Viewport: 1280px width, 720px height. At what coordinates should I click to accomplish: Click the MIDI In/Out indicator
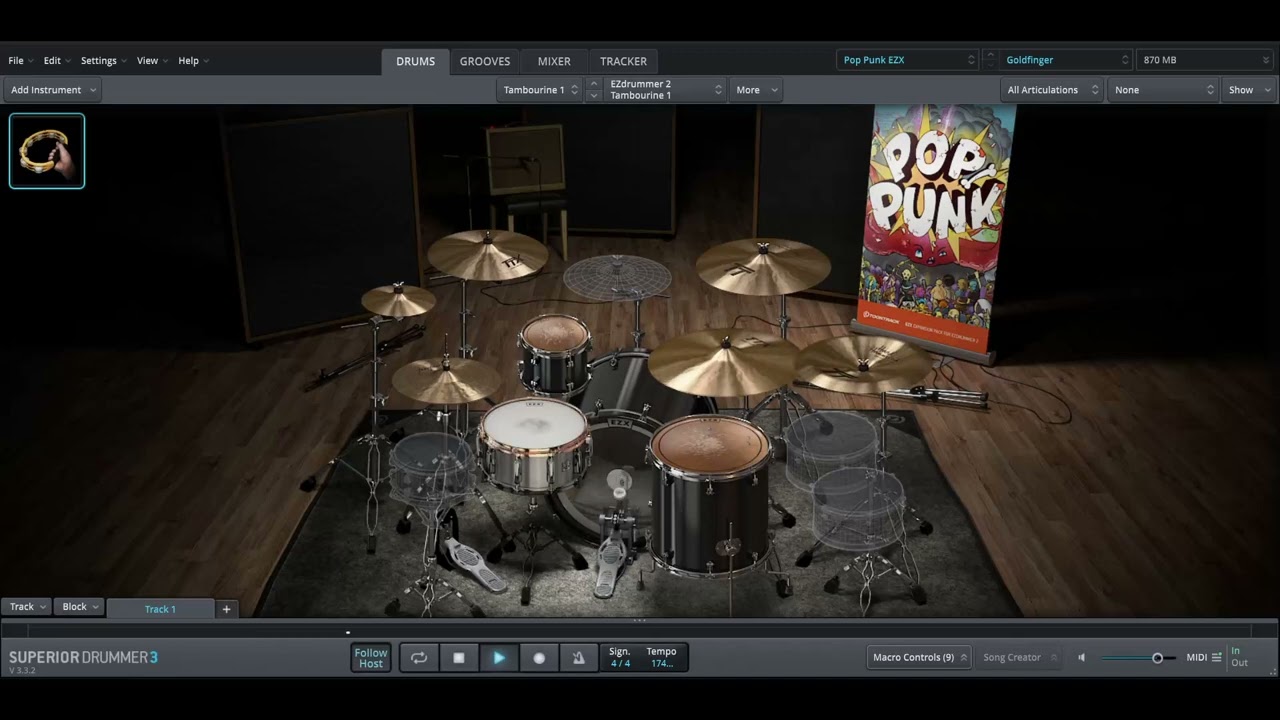[1240, 657]
